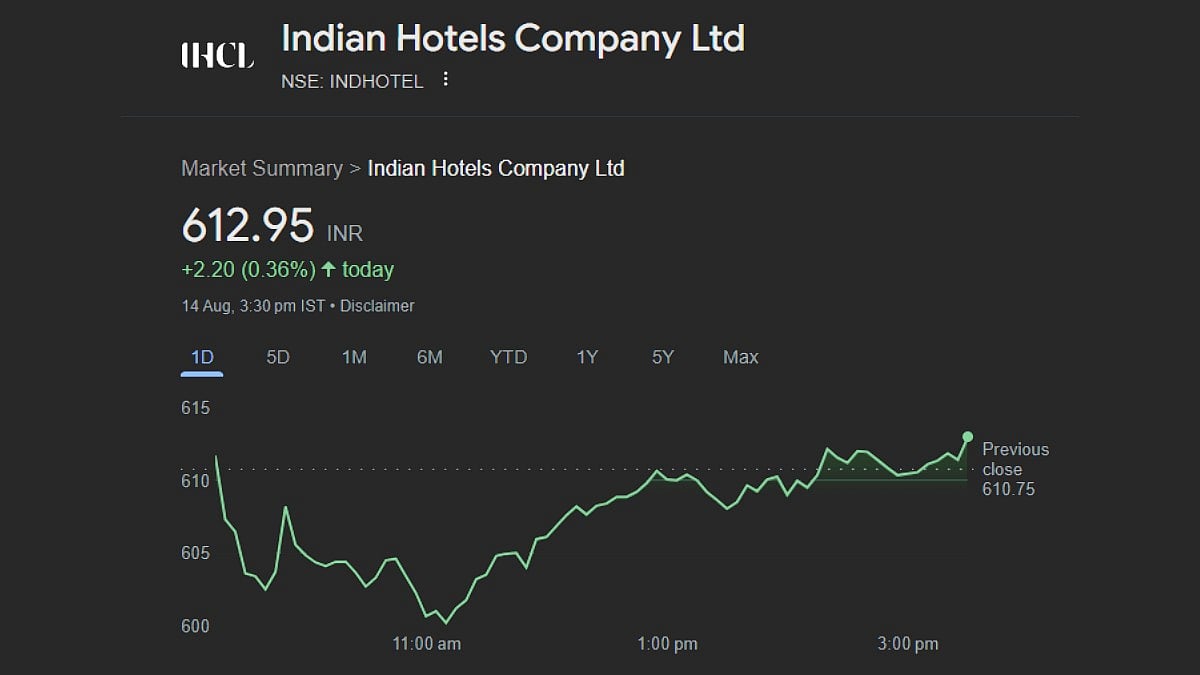This screenshot has height=675, width=1200.
Task: Select the Max range tab
Action: pos(740,357)
